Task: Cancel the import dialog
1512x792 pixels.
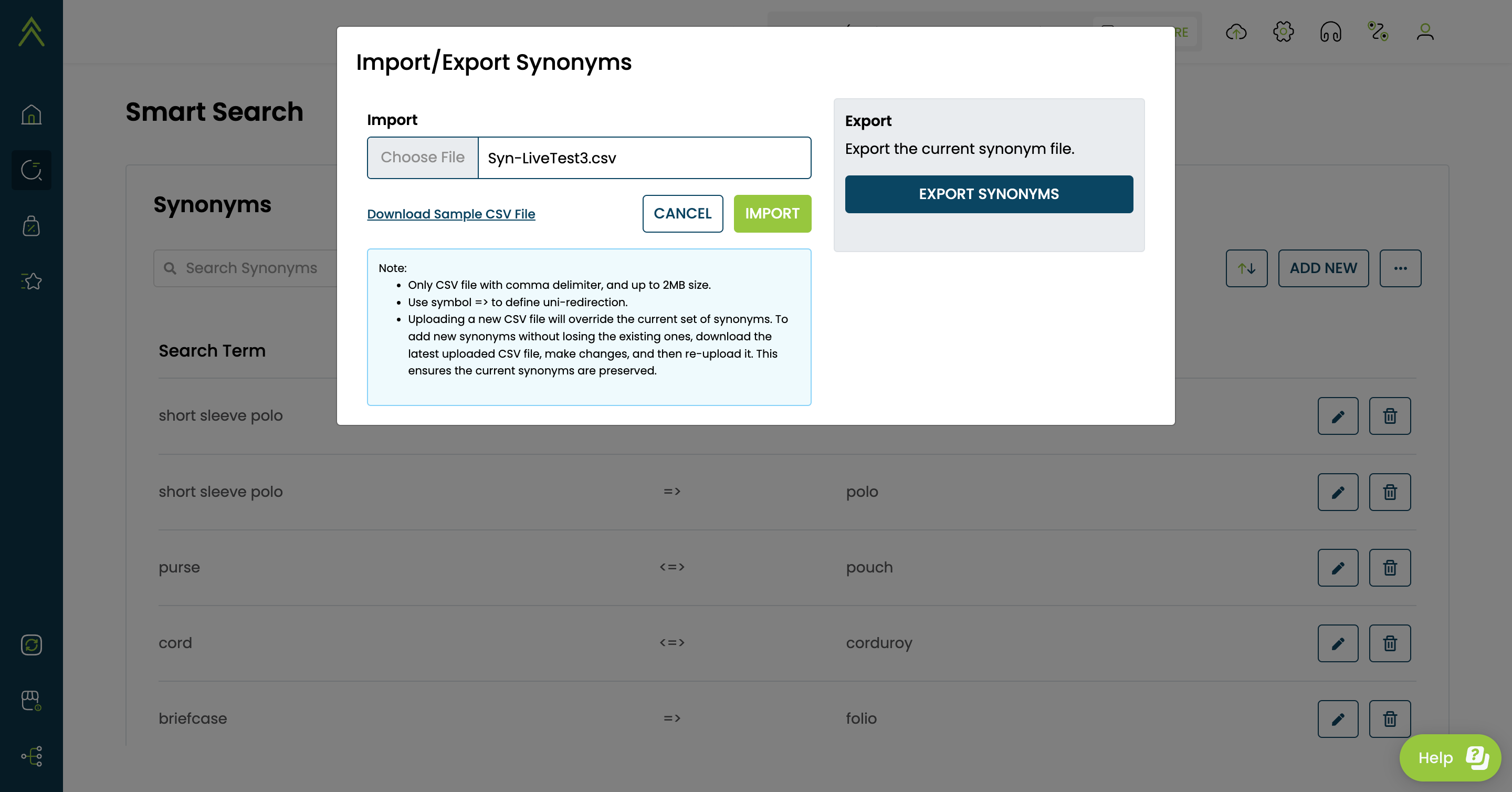Action: pyautogui.click(x=682, y=214)
